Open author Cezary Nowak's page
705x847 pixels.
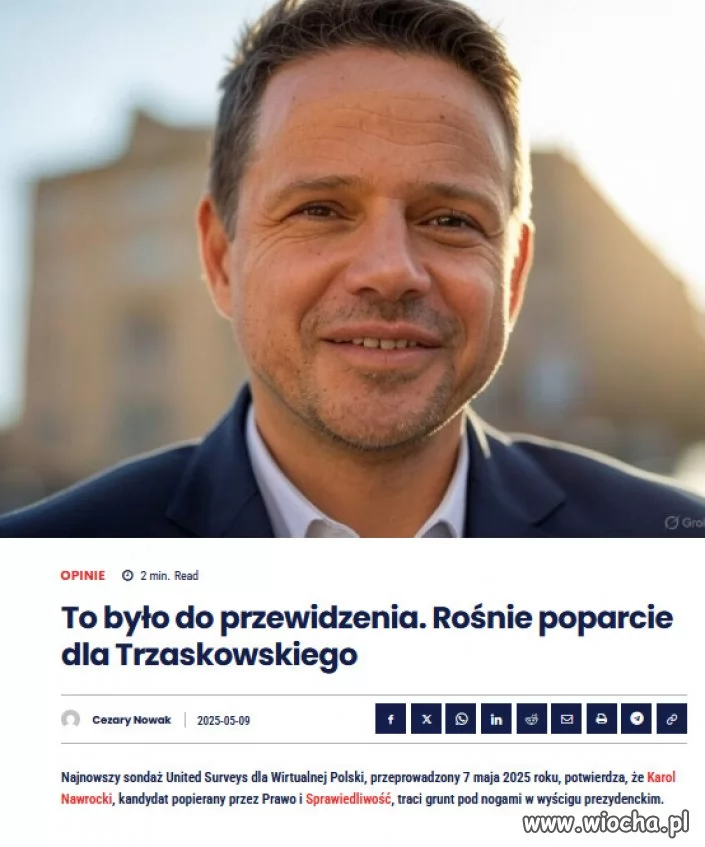point(131,720)
